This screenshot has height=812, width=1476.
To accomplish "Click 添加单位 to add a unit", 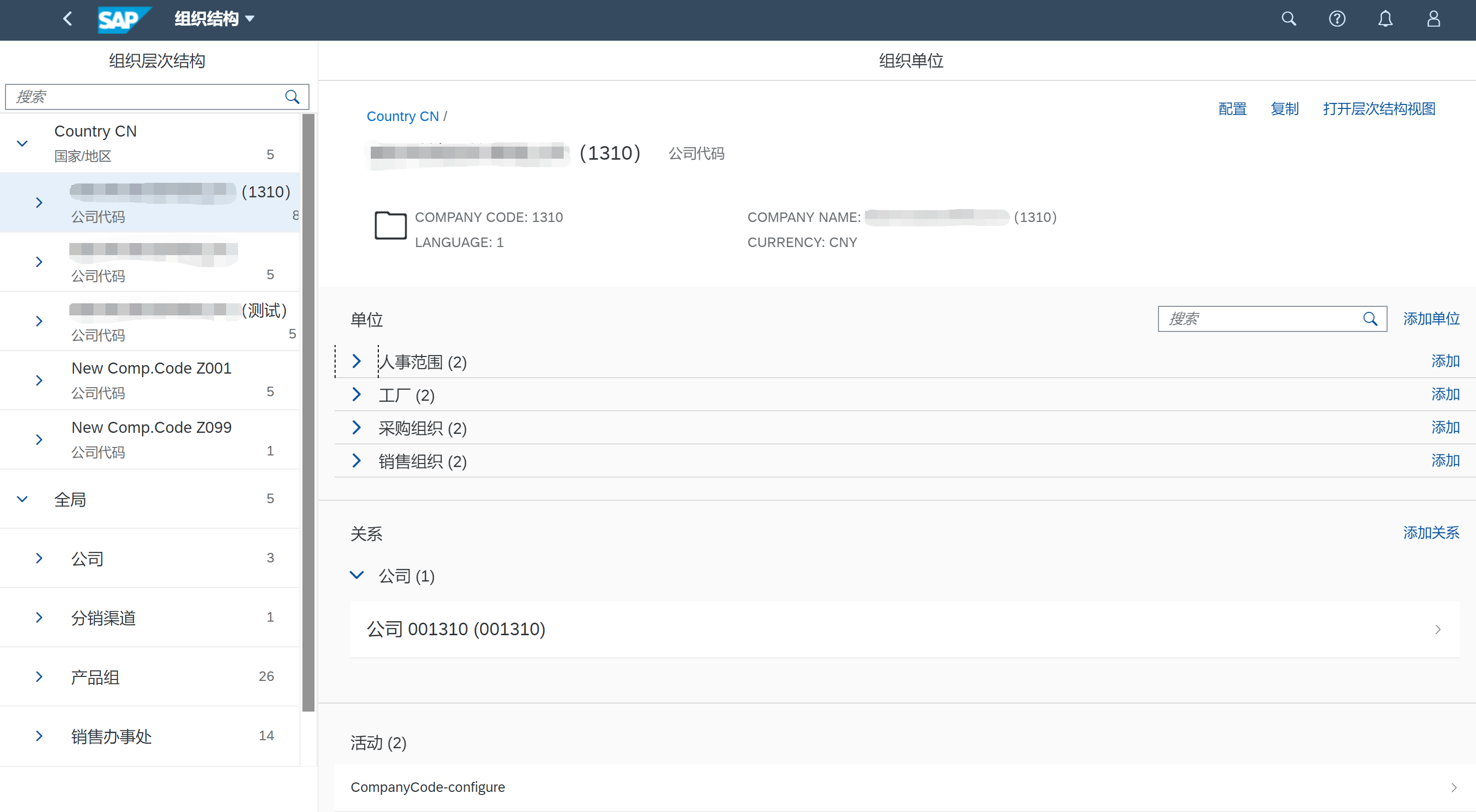I will [x=1431, y=319].
